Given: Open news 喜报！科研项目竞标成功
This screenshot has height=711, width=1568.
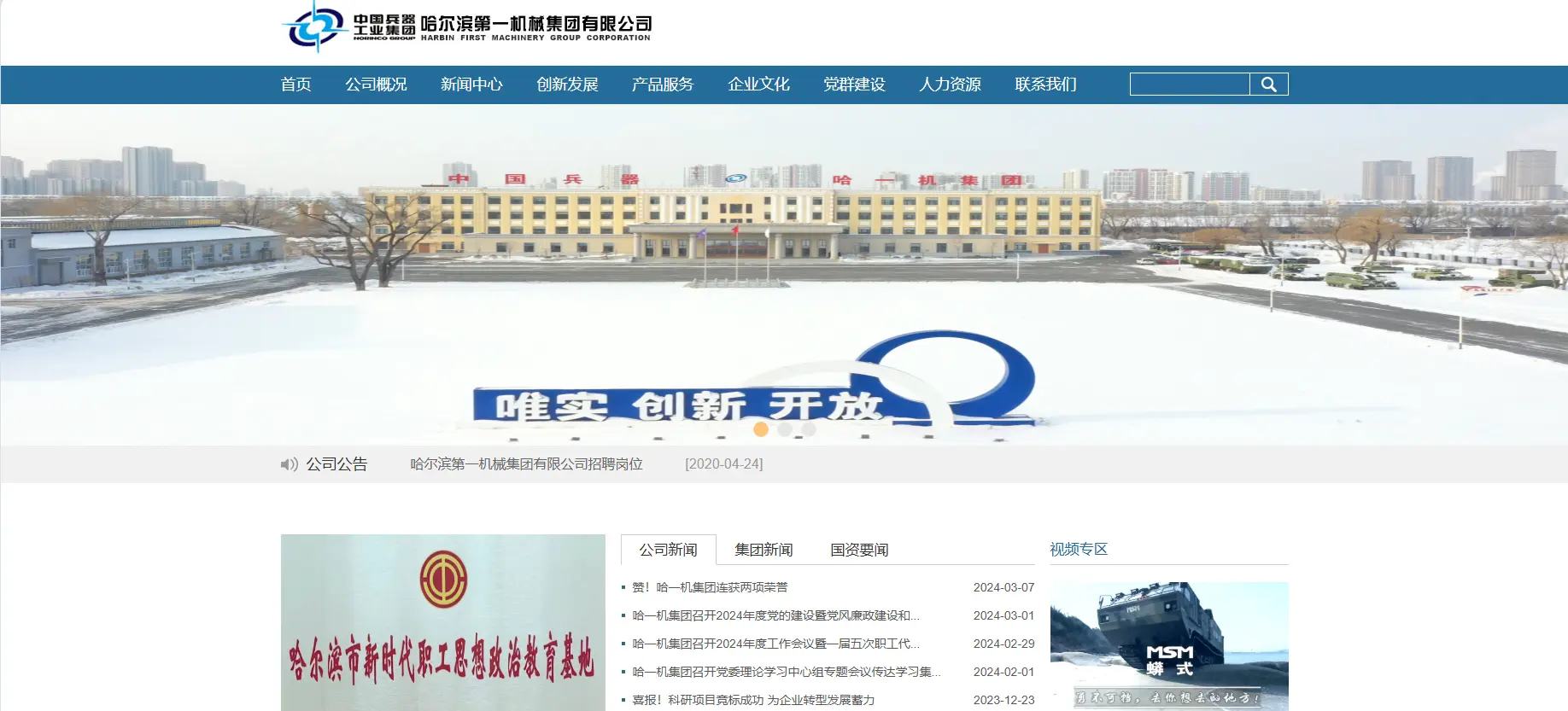Looking at the screenshot, I should coord(753,700).
